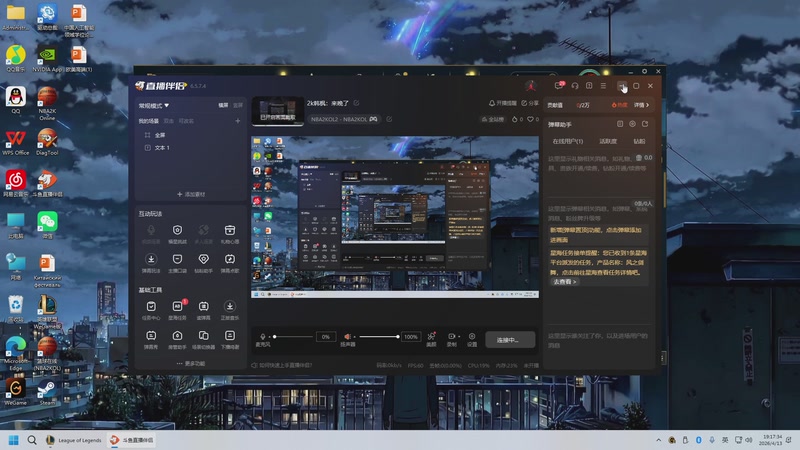This screenshot has height=450, width=800.
Task: Open the 钻粉助手 diamond fan assistant
Action: (x=204, y=263)
